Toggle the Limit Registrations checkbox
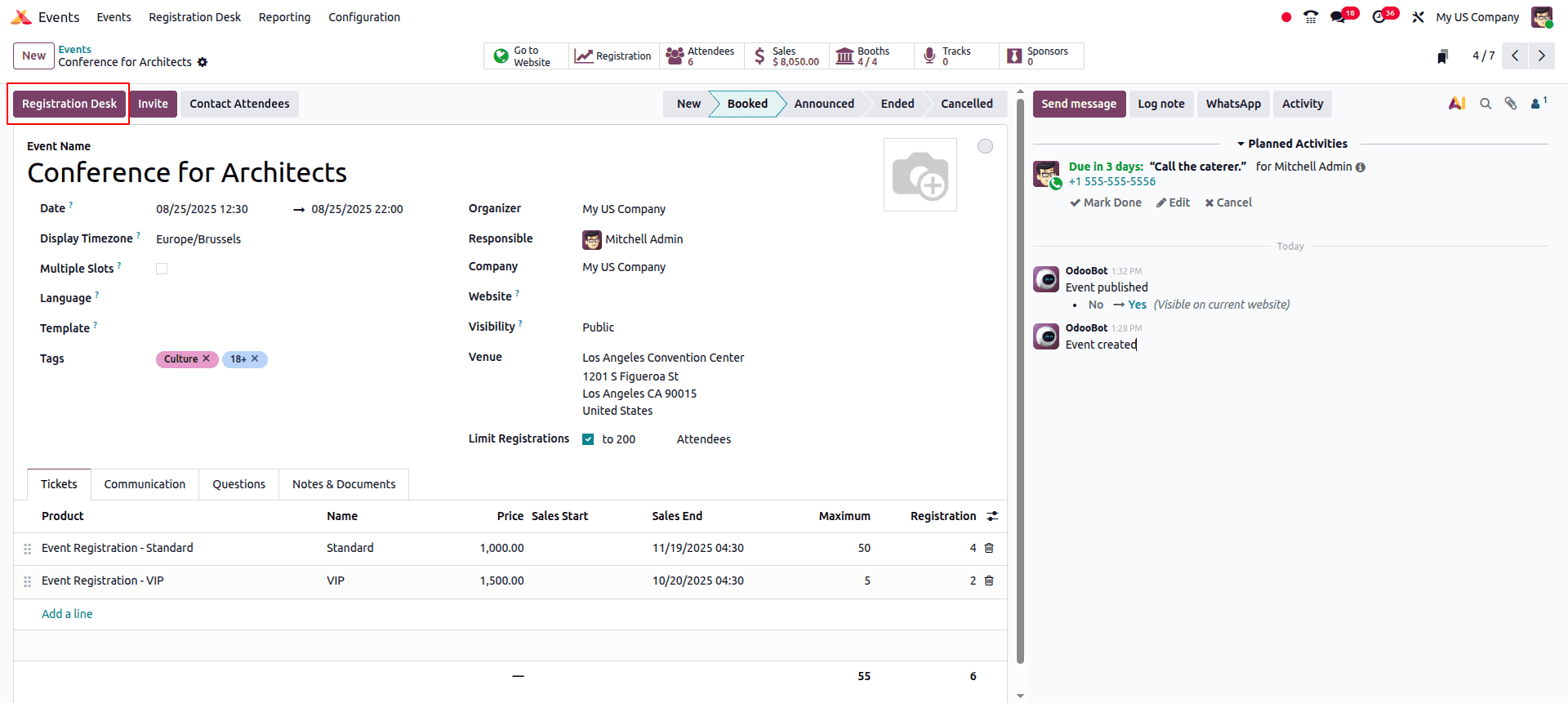This screenshot has height=703, width=1568. pyautogui.click(x=588, y=439)
